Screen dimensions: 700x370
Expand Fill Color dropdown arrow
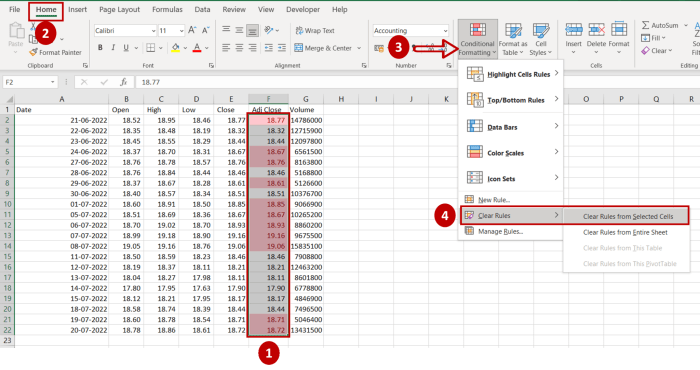(185, 48)
